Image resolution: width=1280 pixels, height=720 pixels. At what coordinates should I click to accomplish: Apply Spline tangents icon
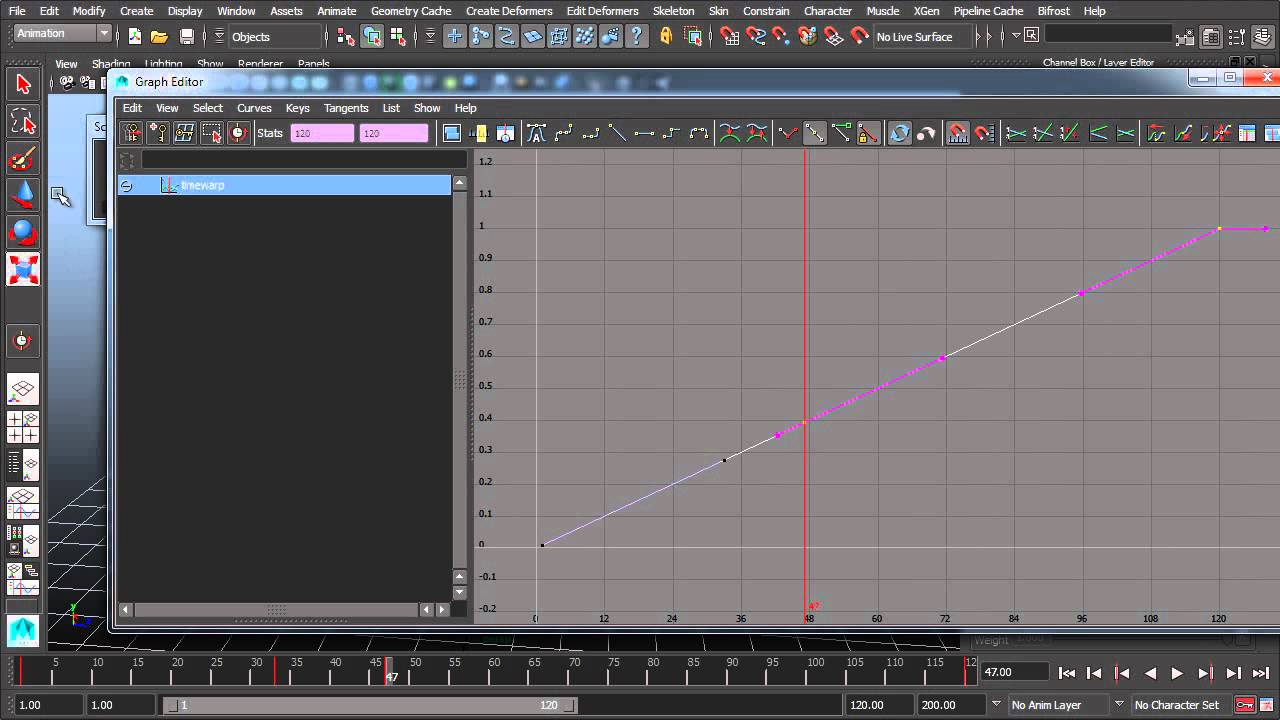point(564,133)
